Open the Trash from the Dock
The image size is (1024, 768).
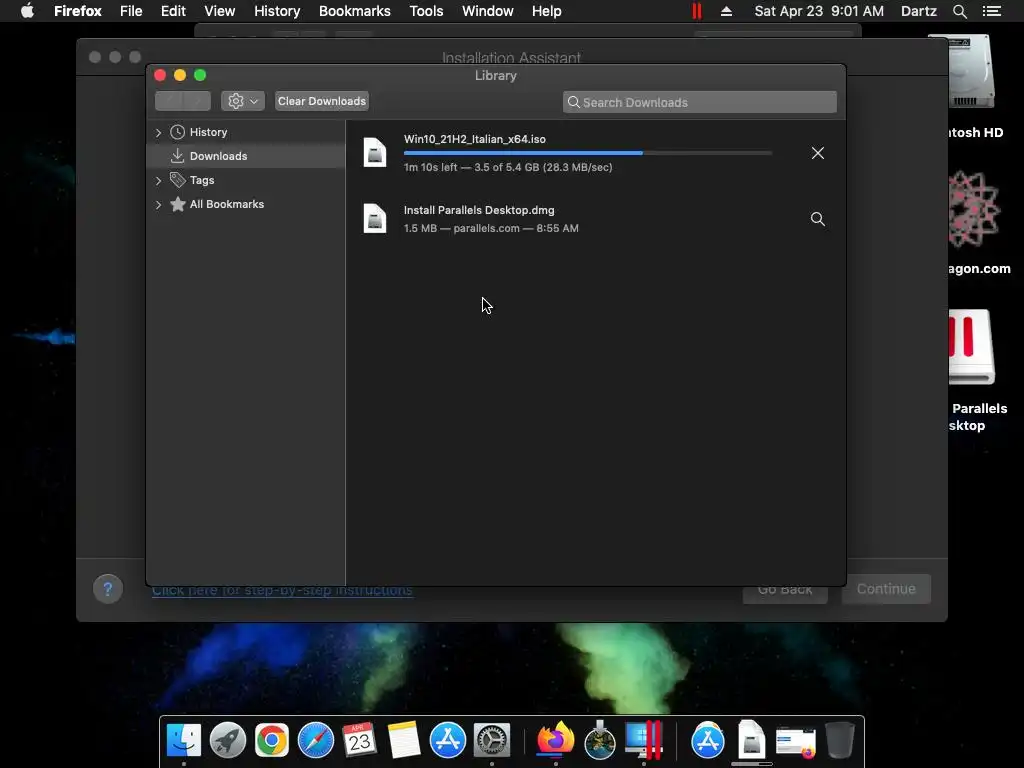coord(840,740)
